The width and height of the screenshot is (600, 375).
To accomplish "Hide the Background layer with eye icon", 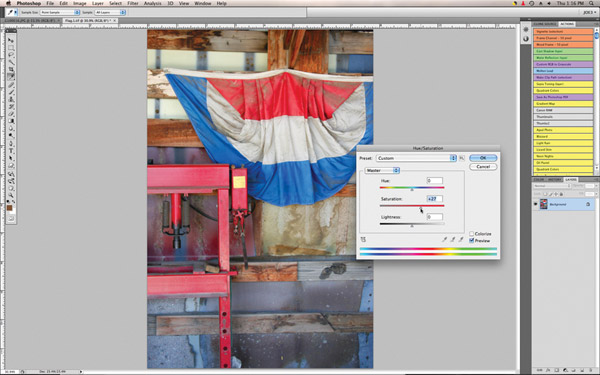I will tap(536, 204).
